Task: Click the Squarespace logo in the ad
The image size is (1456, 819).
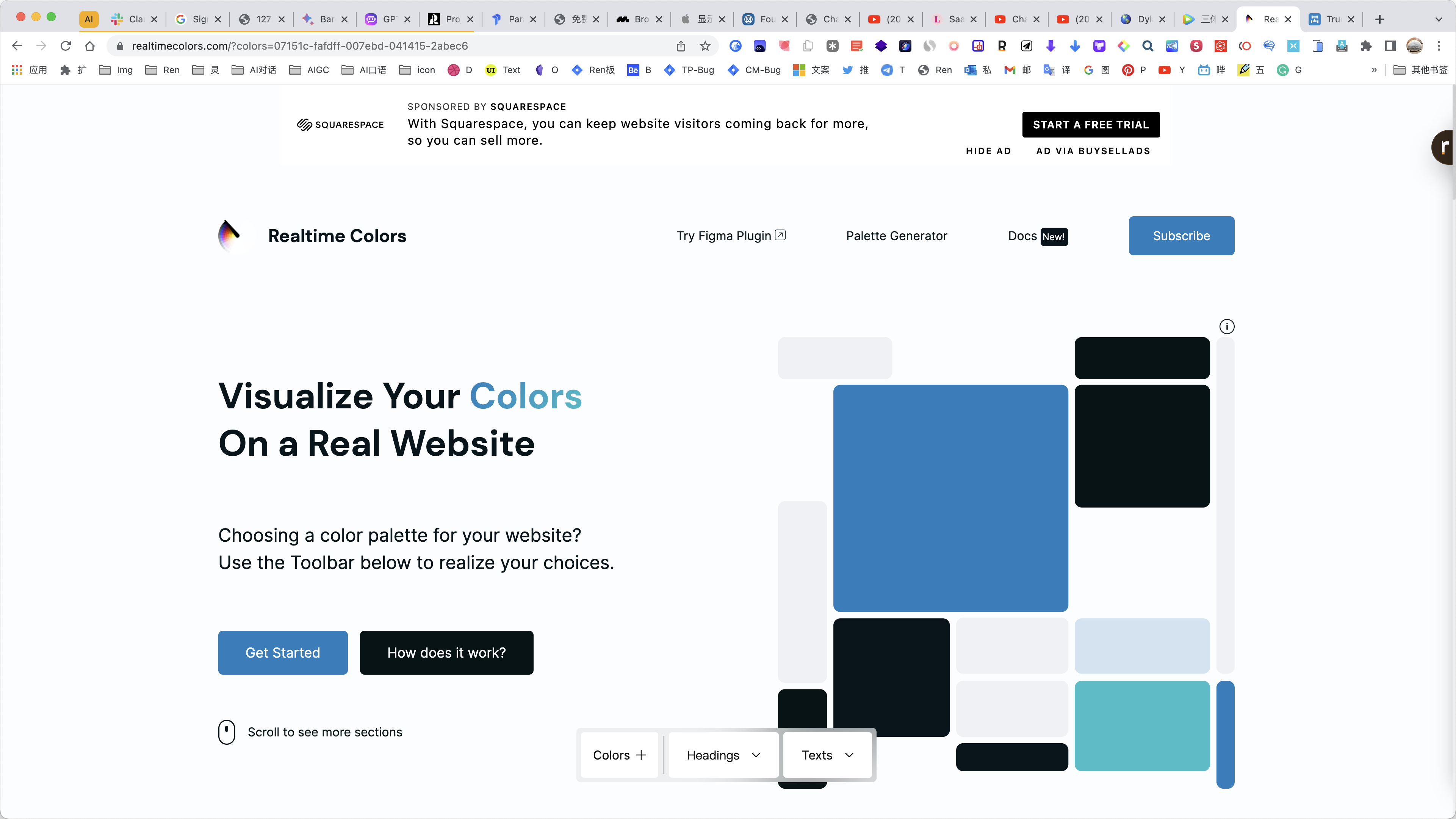Action: tap(340, 125)
